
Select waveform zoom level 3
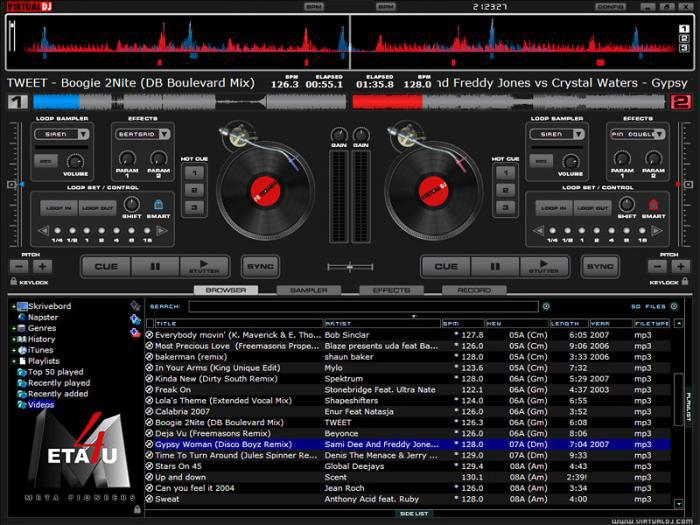pos(684,48)
